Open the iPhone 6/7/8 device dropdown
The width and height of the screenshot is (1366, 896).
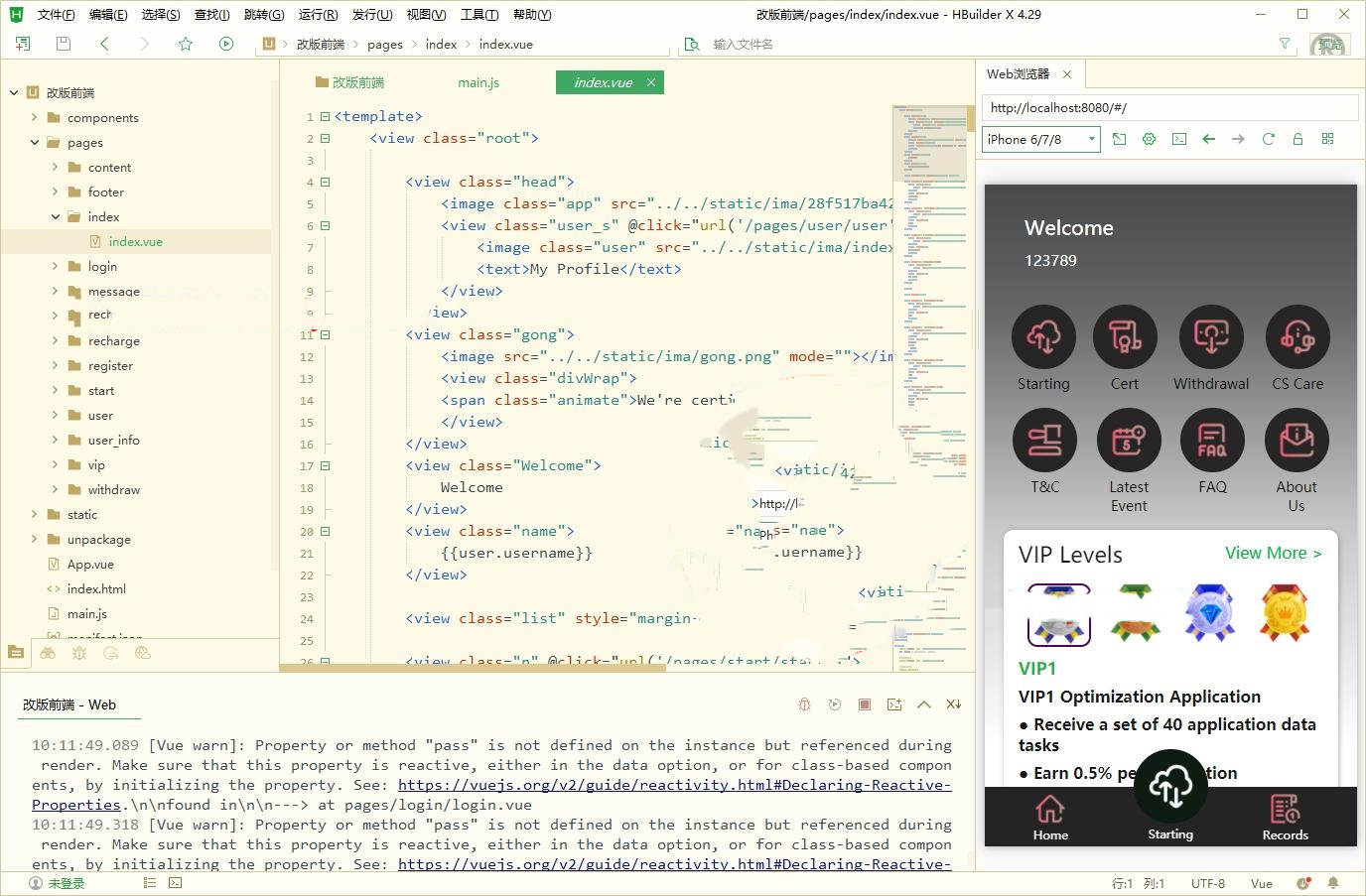click(x=1041, y=139)
